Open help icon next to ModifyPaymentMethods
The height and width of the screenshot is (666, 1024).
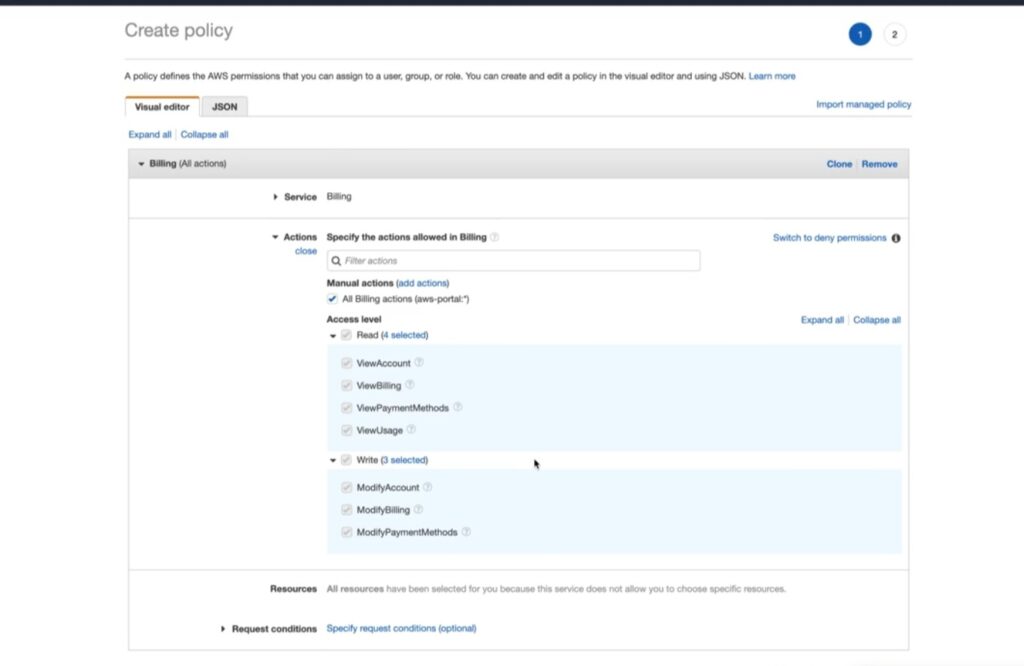[x=466, y=531]
